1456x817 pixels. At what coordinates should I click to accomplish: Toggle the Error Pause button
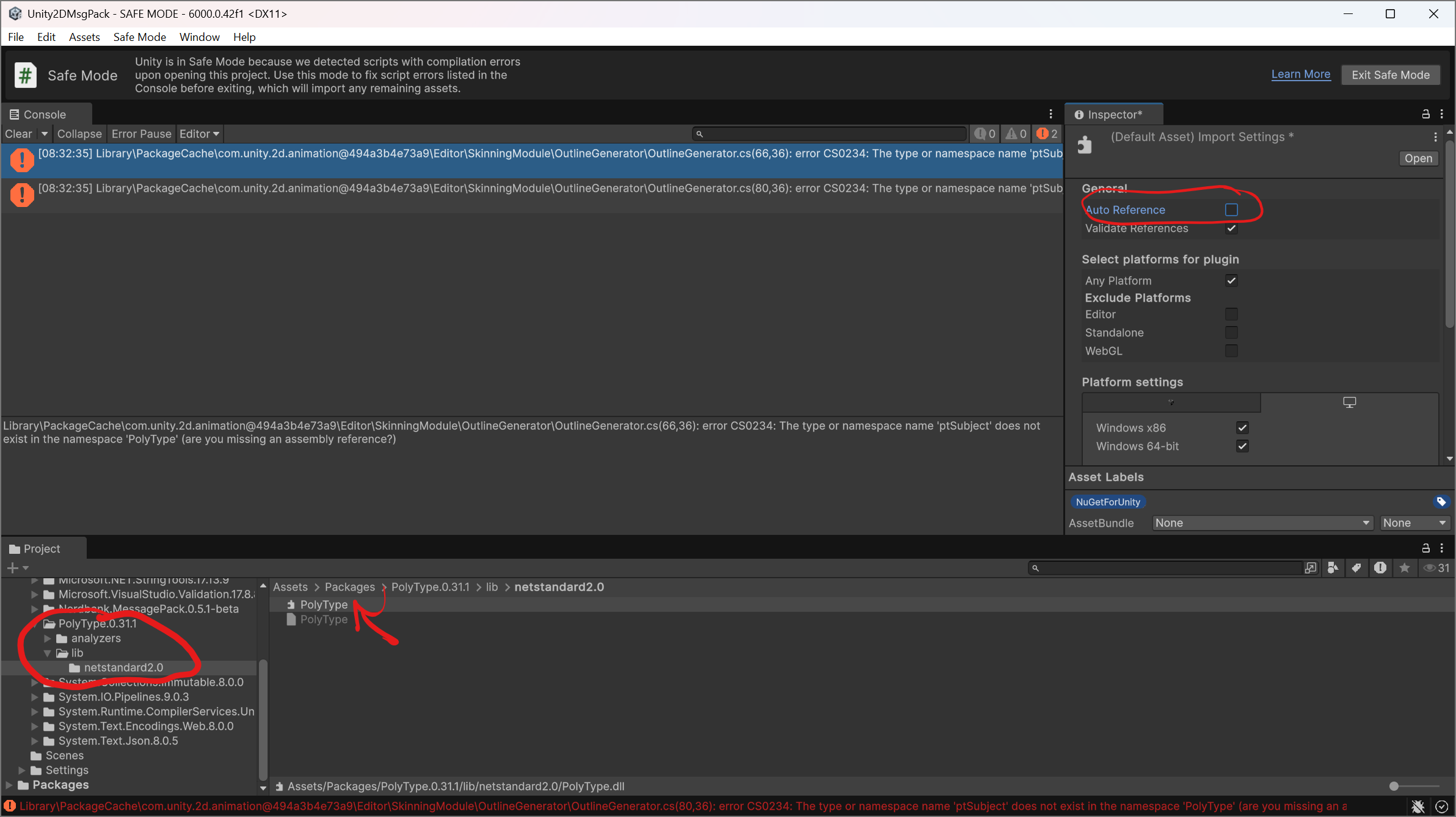click(141, 134)
